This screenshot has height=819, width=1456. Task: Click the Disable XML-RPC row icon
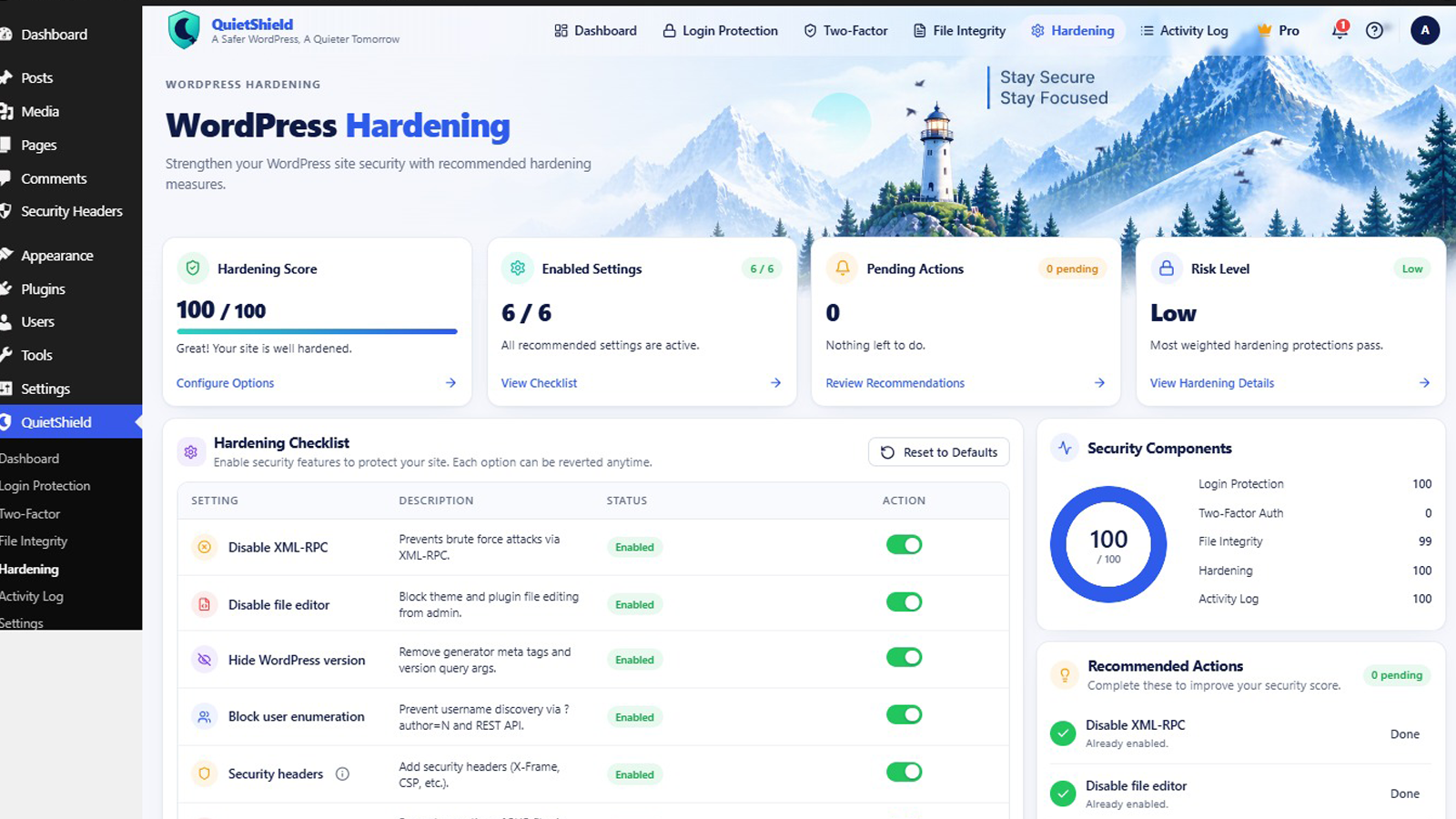point(205,547)
